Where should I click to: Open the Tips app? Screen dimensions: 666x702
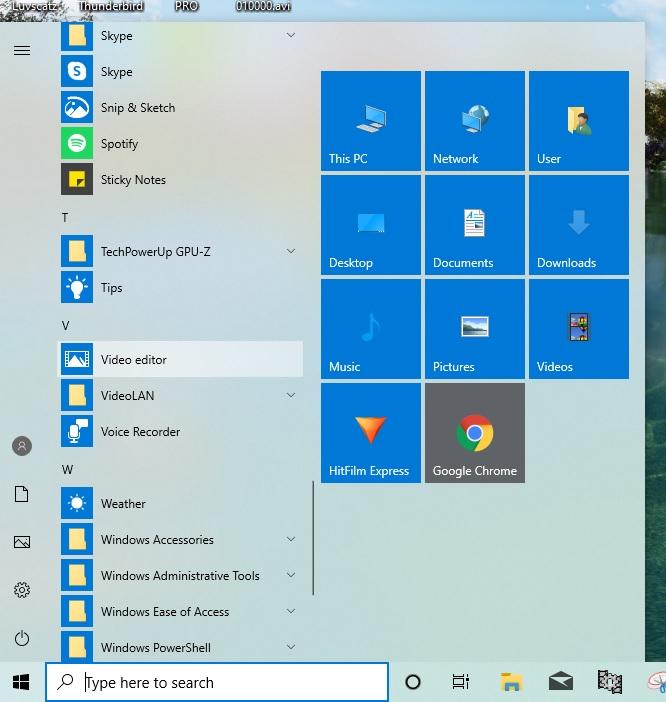pyautogui.click(x=181, y=287)
